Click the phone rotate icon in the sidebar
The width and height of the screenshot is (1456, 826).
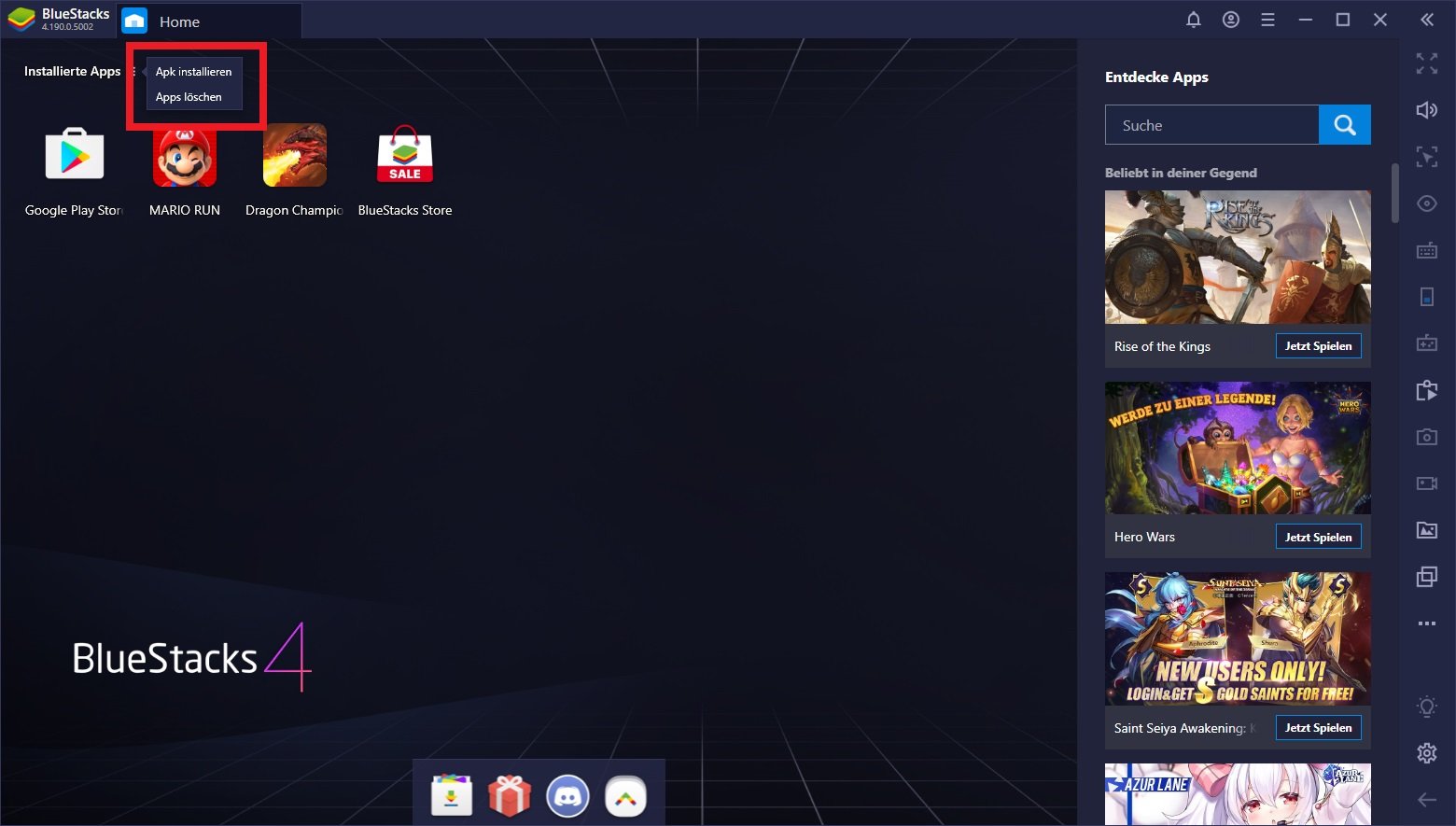1427,297
